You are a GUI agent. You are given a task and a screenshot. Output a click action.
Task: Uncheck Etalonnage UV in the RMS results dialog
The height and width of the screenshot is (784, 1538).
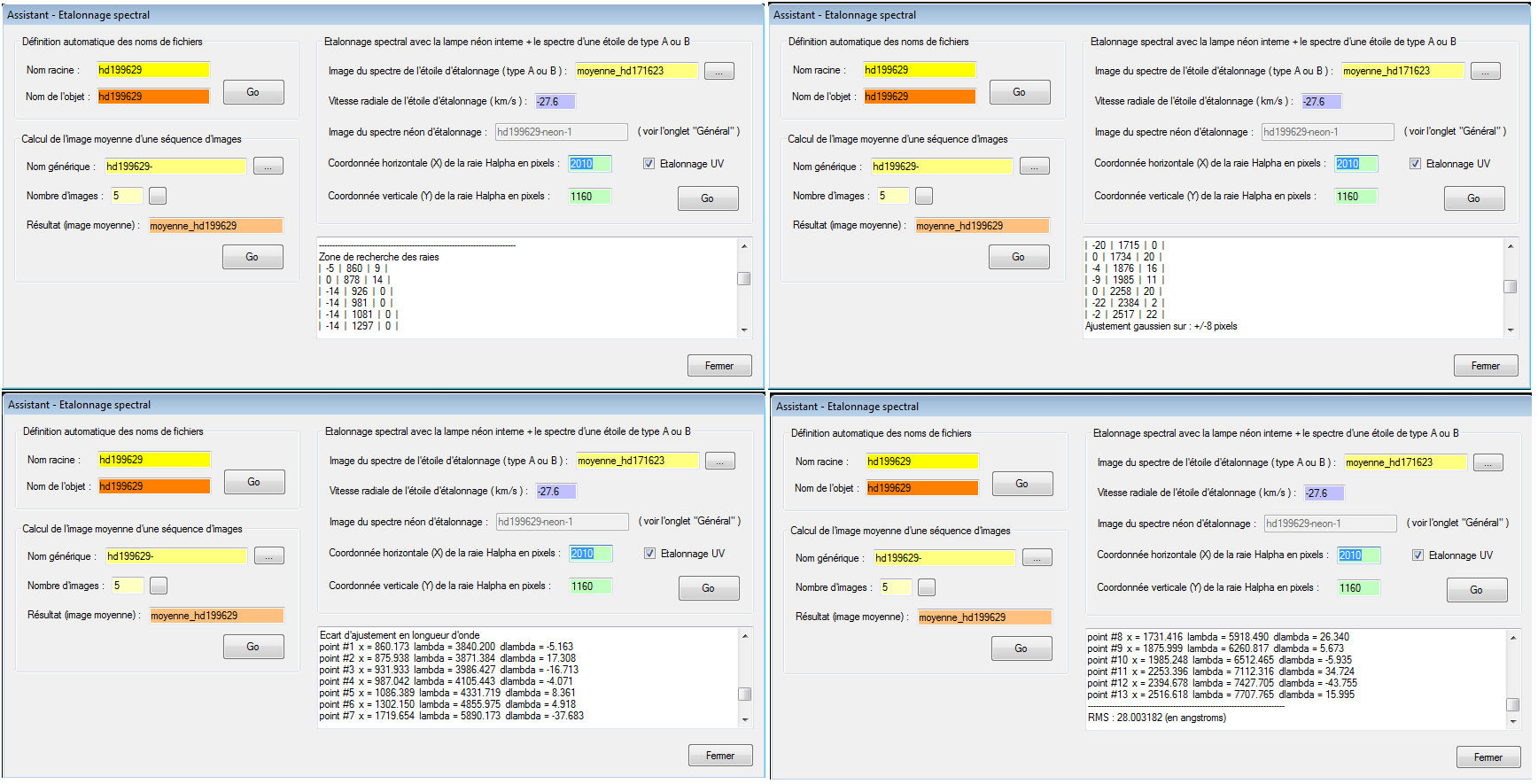tap(1418, 555)
